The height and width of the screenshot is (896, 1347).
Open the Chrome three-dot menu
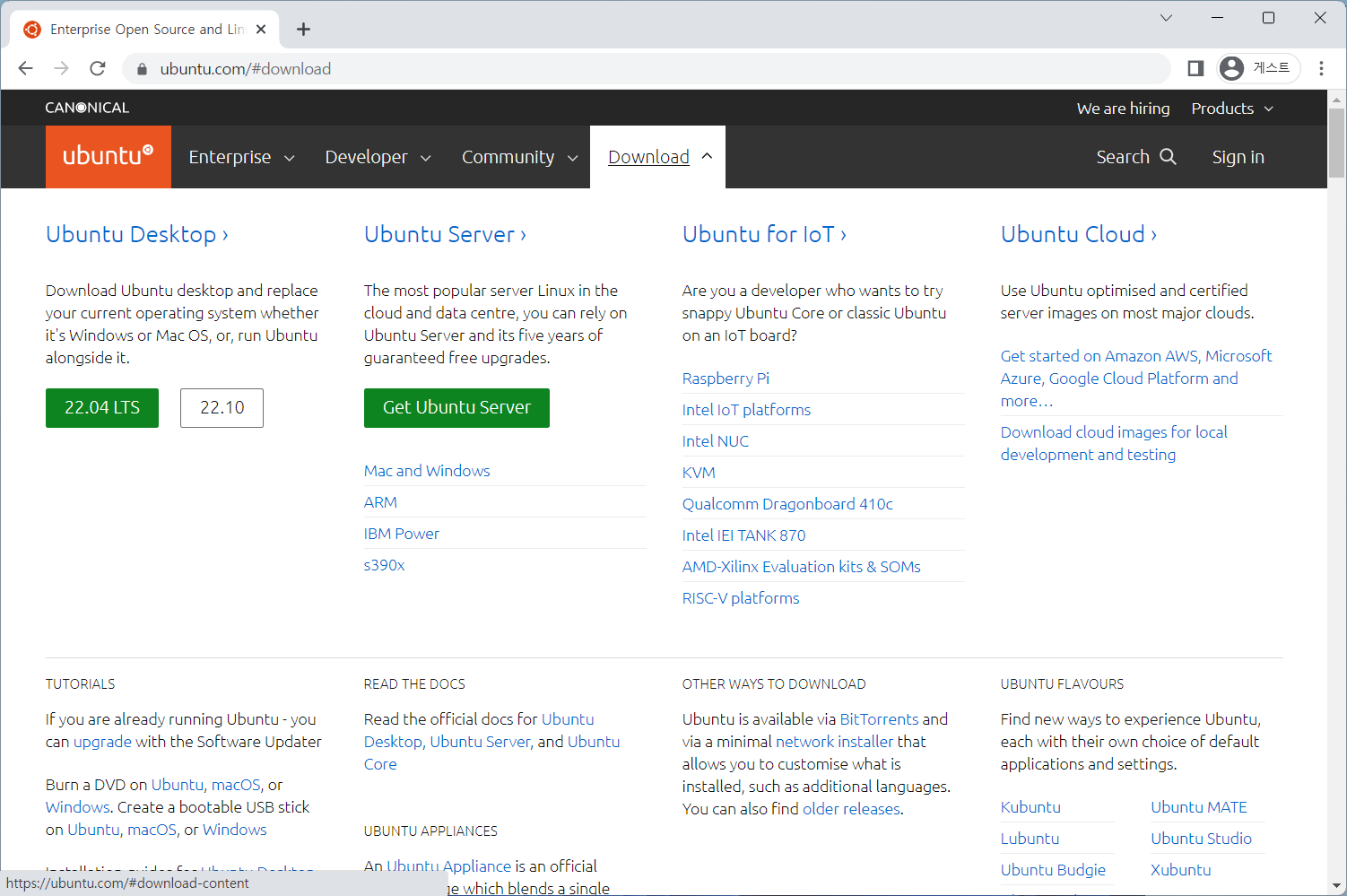tap(1321, 69)
